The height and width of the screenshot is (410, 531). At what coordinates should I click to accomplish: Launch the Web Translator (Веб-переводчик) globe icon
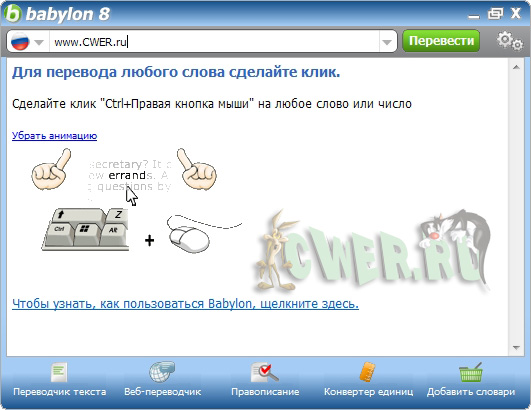coord(162,372)
